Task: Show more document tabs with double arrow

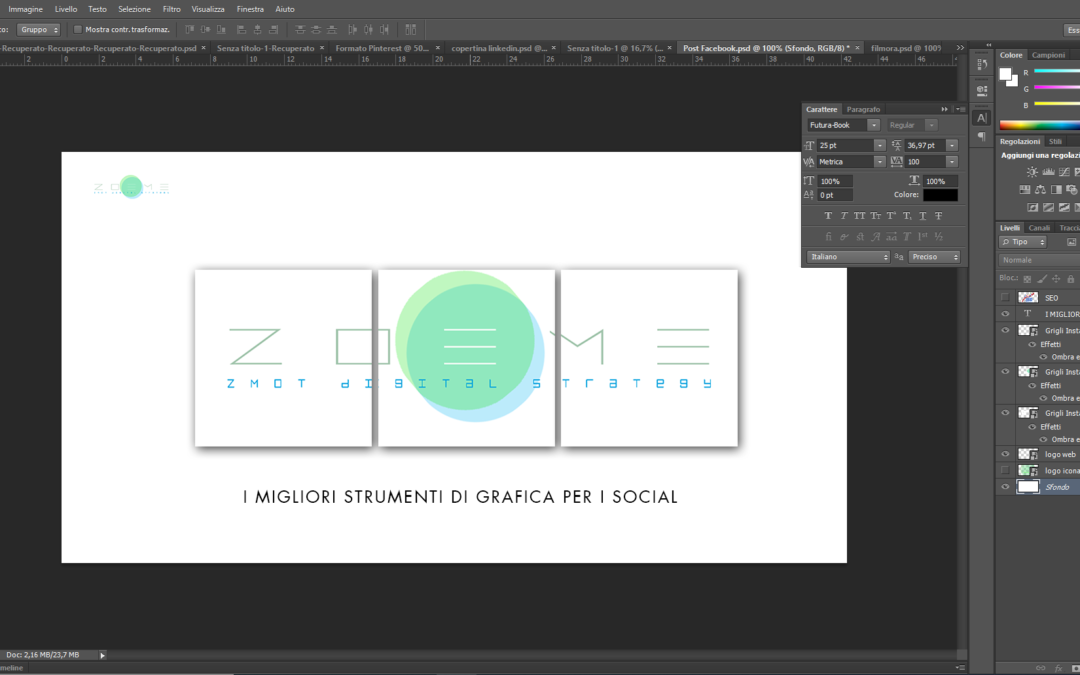Action: pyautogui.click(x=960, y=48)
